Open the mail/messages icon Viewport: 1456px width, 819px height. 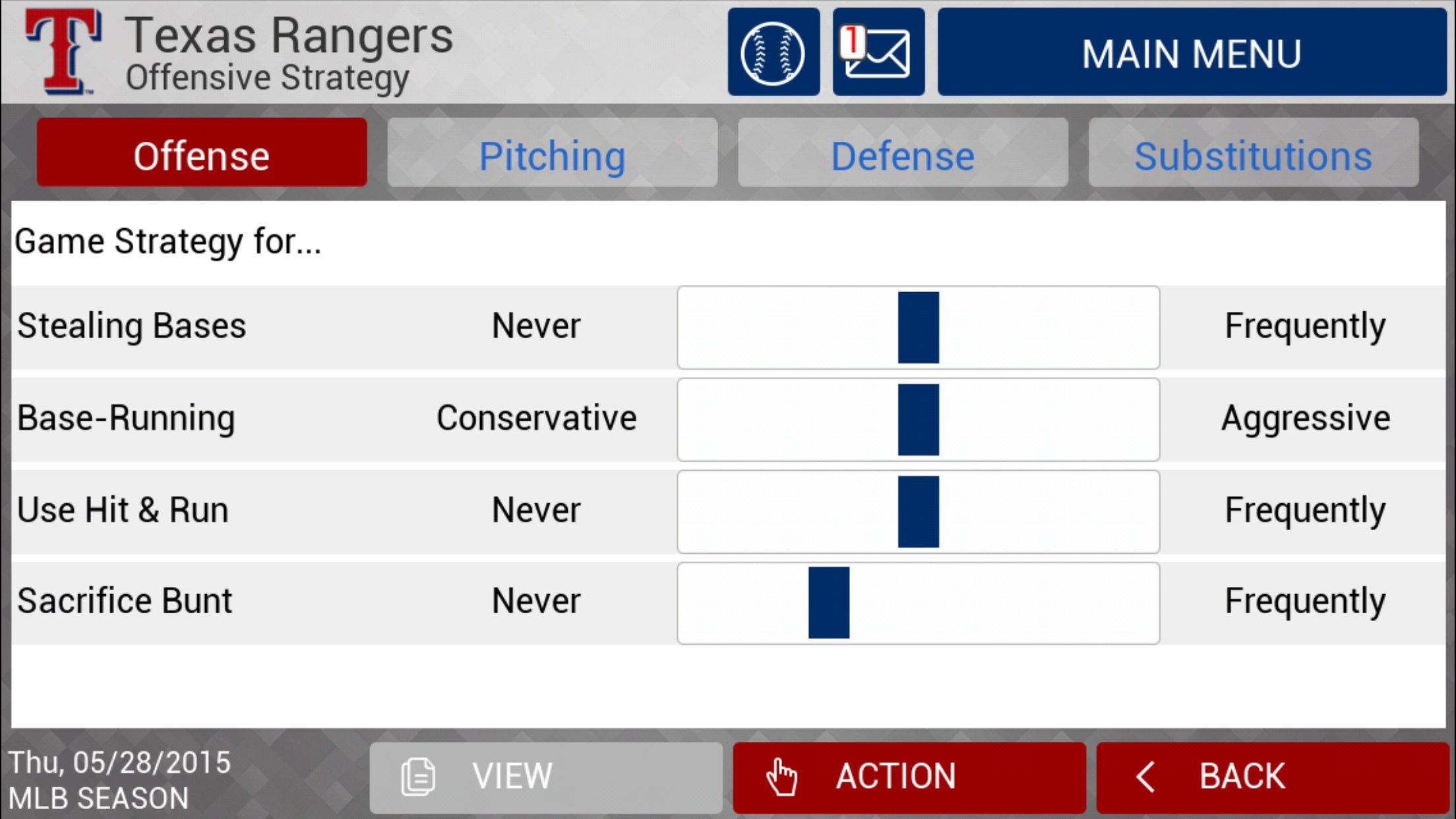878,53
